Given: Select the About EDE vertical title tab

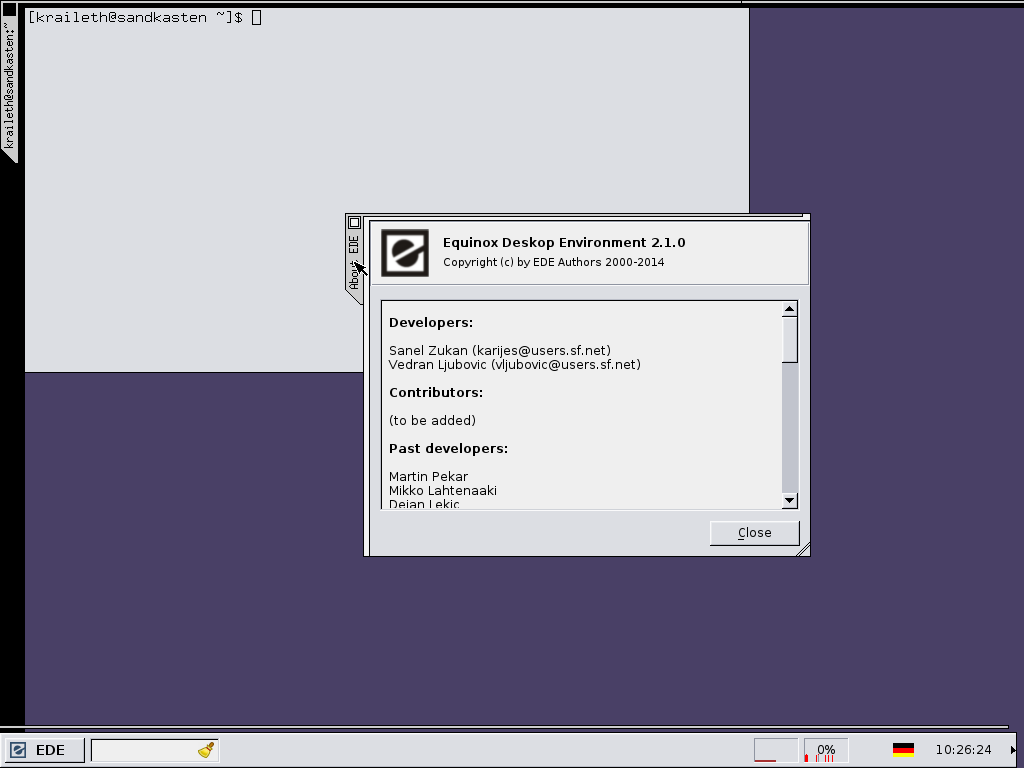Looking at the screenshot, I should coord(354,260).
